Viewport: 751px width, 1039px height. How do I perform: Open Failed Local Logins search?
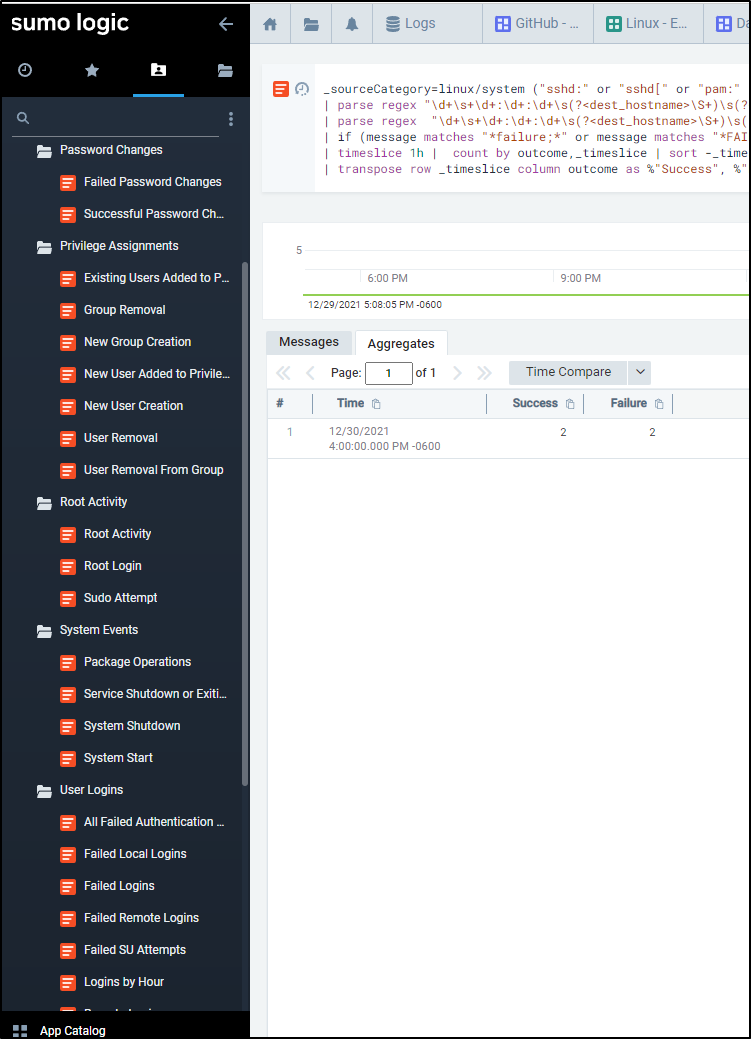tap(135, 853)
